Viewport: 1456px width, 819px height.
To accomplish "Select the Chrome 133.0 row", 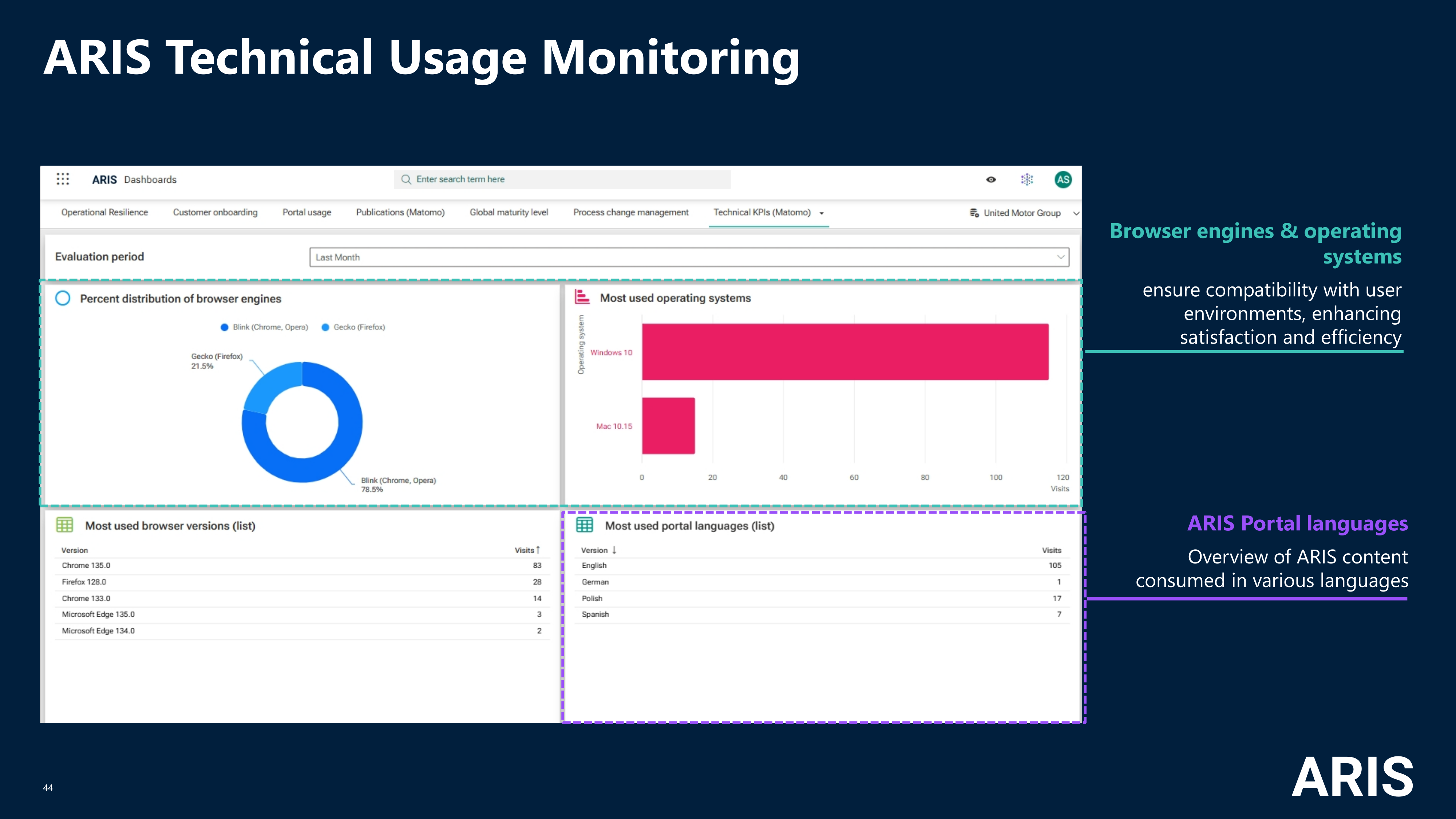I will point(302,598).
